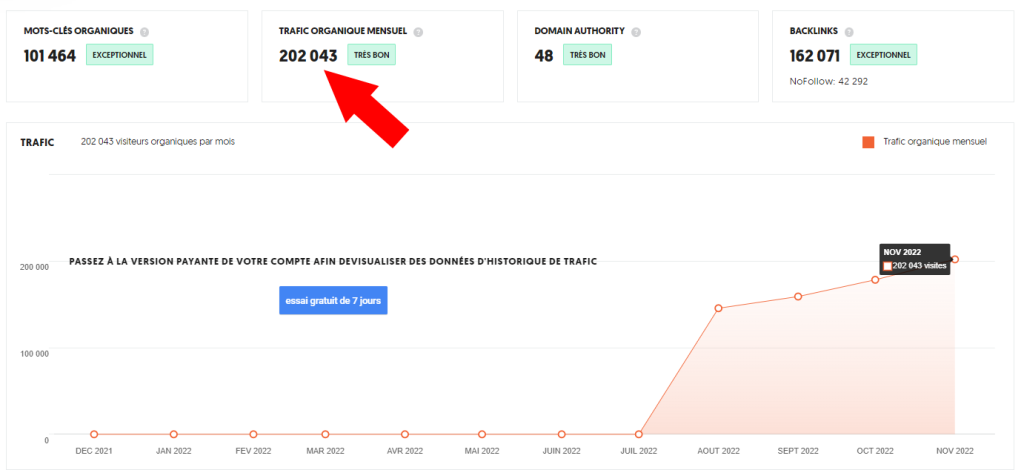Select the AVR 2022 data point on chart

(405, 434)
